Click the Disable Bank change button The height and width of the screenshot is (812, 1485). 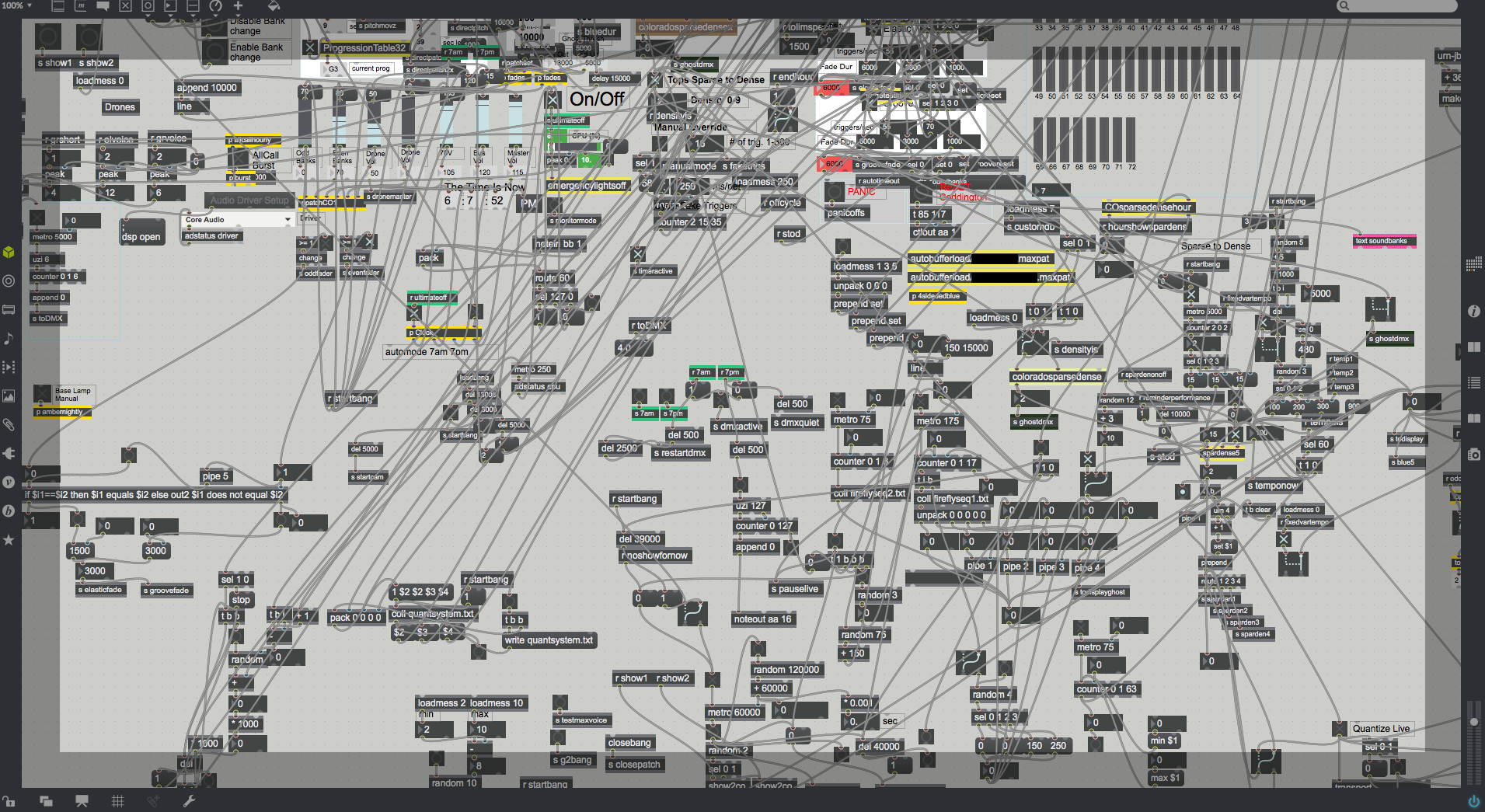click(x=214, y=27)
